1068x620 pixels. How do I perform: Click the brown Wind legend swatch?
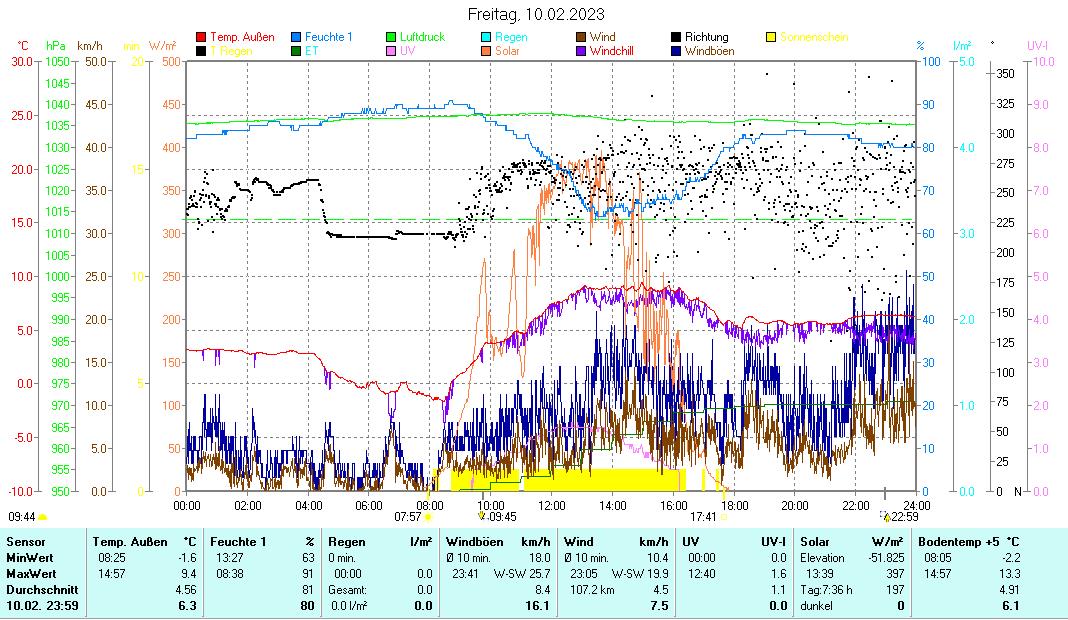click(x=581, y=37)
